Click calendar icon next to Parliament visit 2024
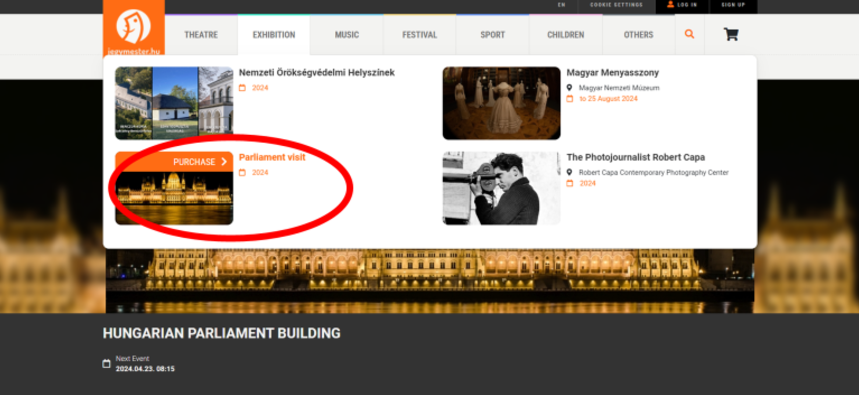The width and height of the screenshot is (859, 395). [x=242, y=173]
